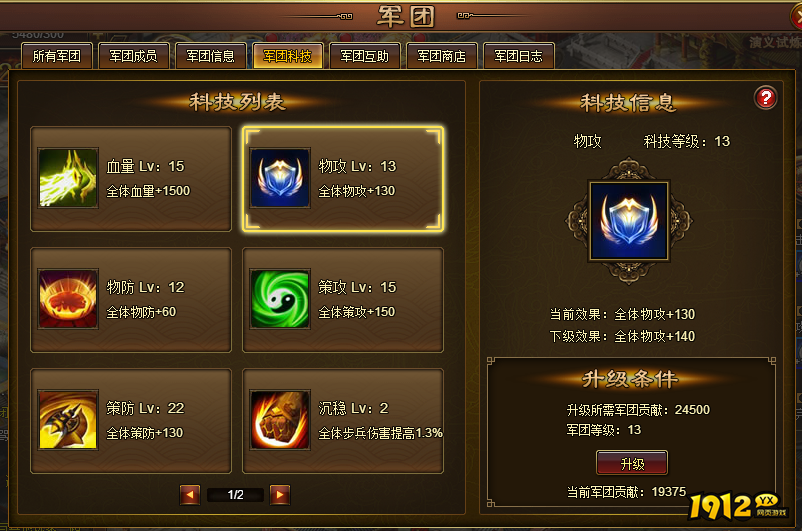Select the 血量 green arrow tech icon
The width and height of the screenshot is (802, 531).
[68, 178]
